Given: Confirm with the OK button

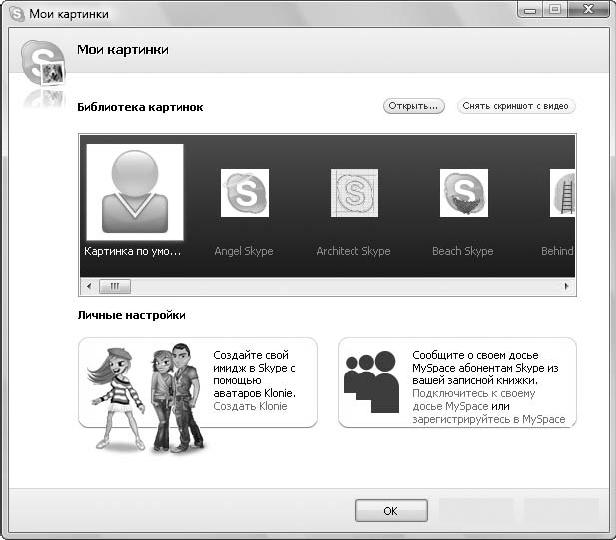Looking at the screenshot, I should pyautogui.click(x=391, y=510).
